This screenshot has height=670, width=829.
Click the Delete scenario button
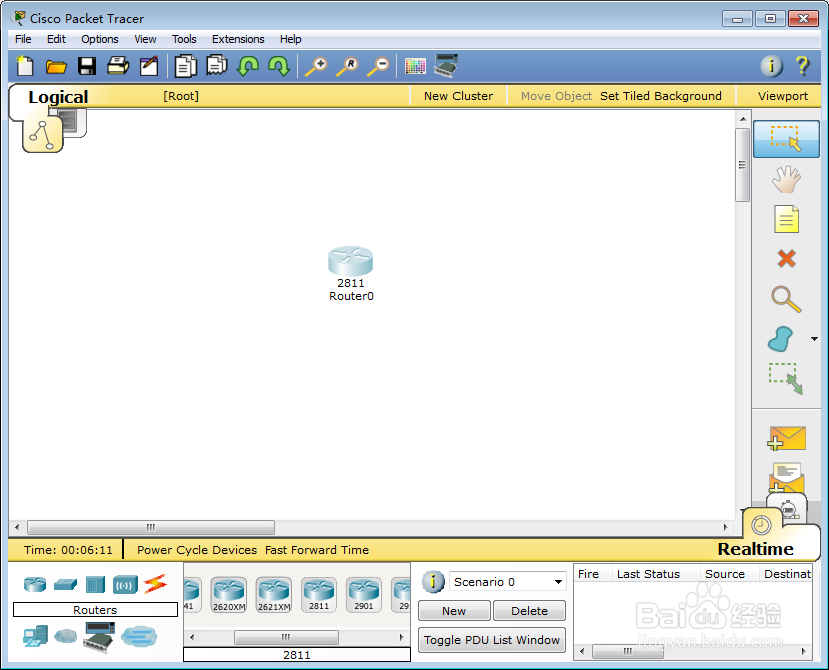click(529, 611)
